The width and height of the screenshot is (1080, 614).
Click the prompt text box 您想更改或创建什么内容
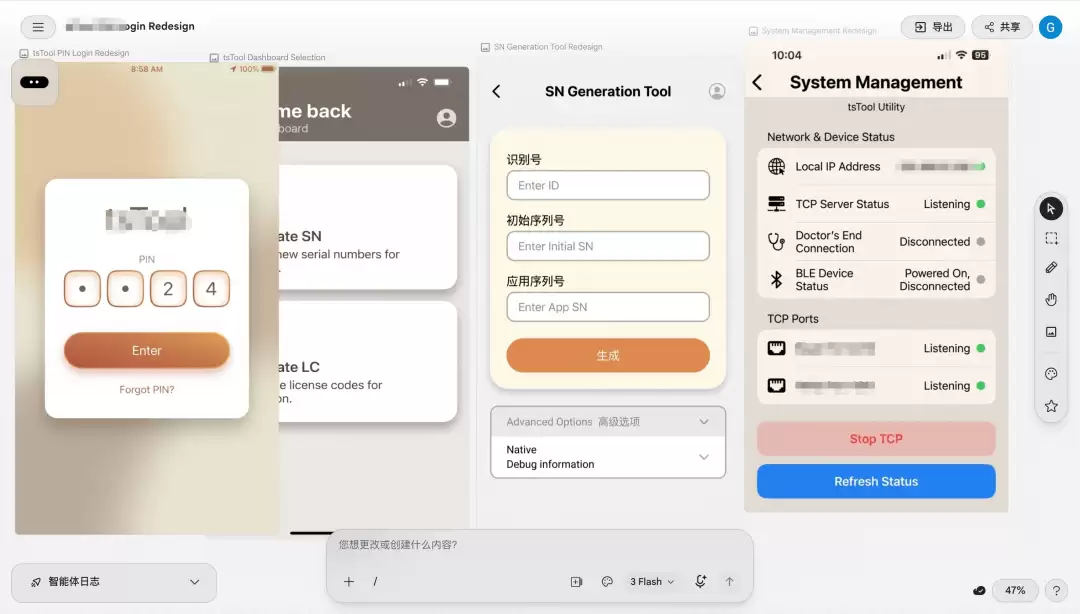[x=539, y=544]
